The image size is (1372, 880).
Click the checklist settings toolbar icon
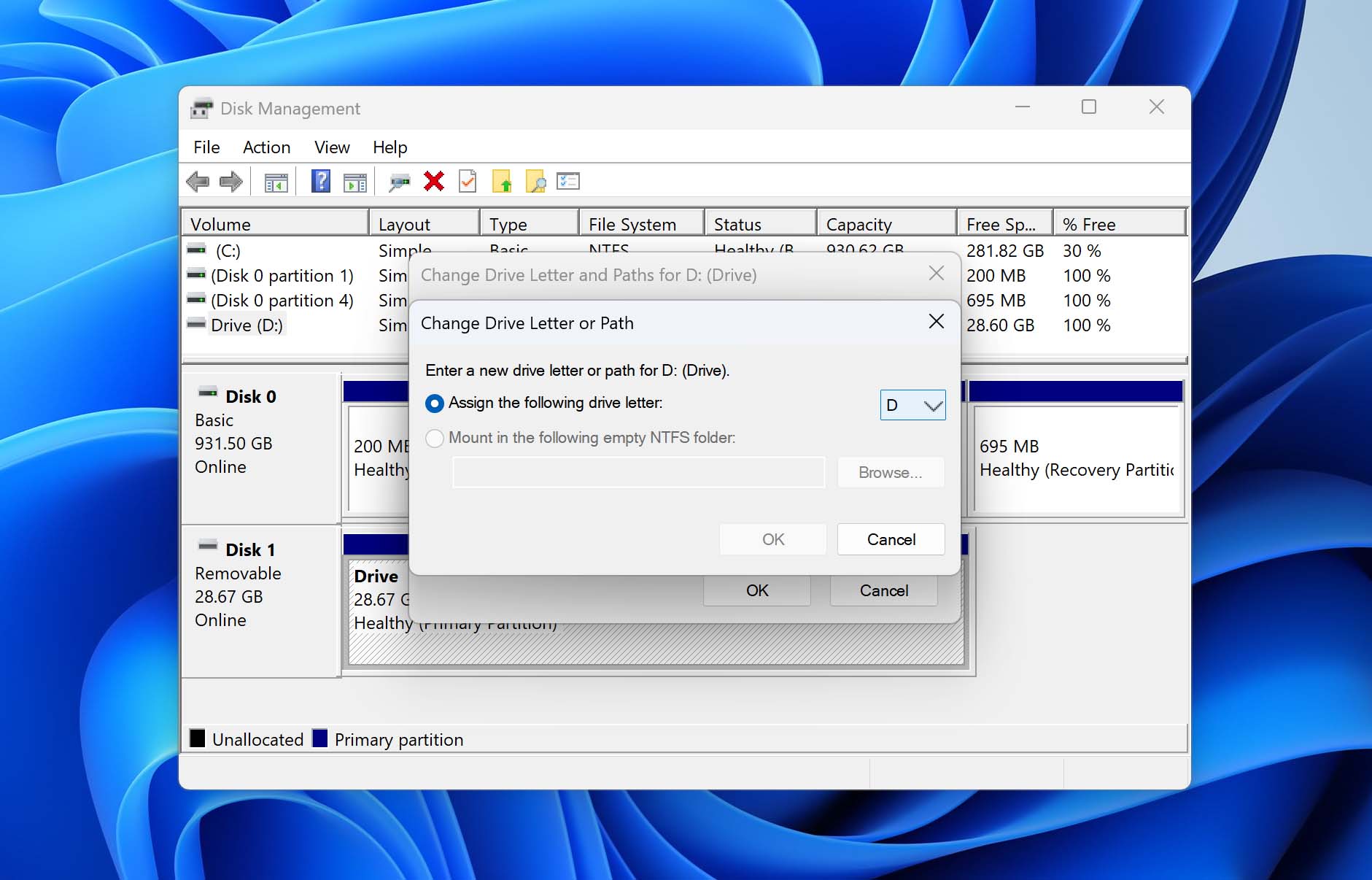[x=567, y=182]
